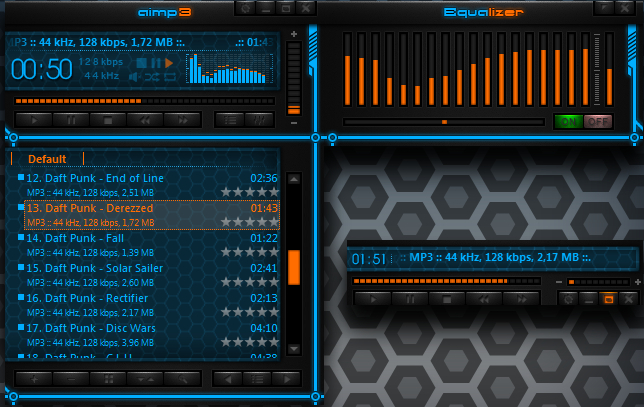The image size is (644, 407).
Task: Add files with the playlist plus button
Action: (x=34, y=379)
